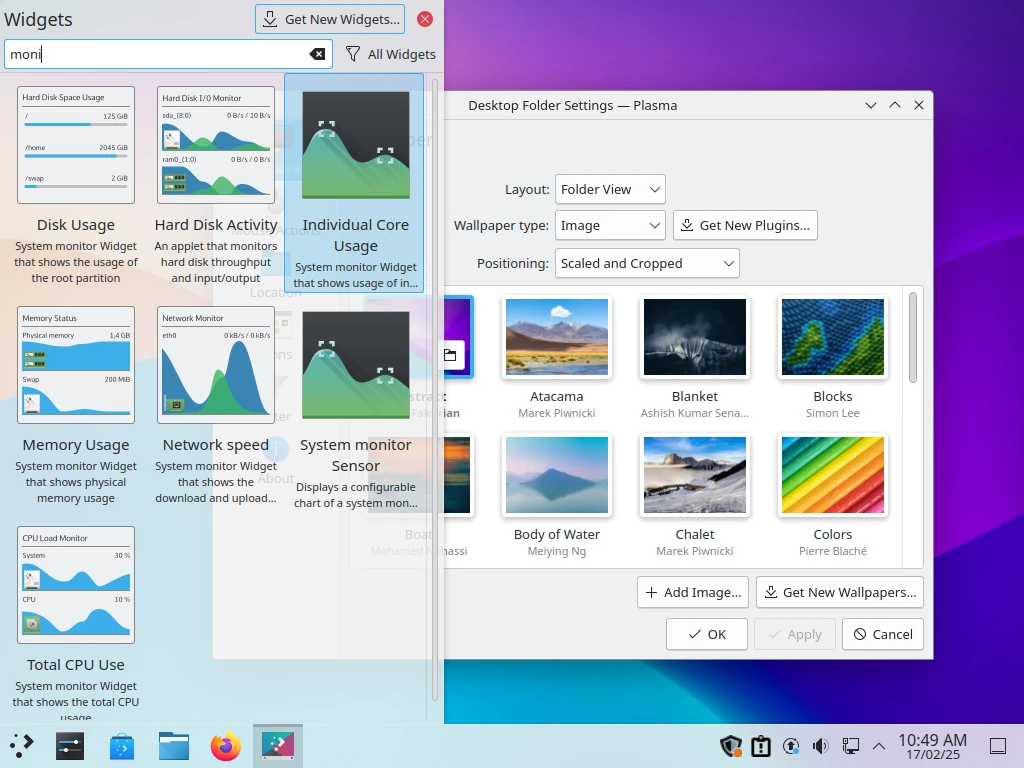Click the show desktop button
The width and height of the screenshot is (1024, 768).
[x=998, y=746]
